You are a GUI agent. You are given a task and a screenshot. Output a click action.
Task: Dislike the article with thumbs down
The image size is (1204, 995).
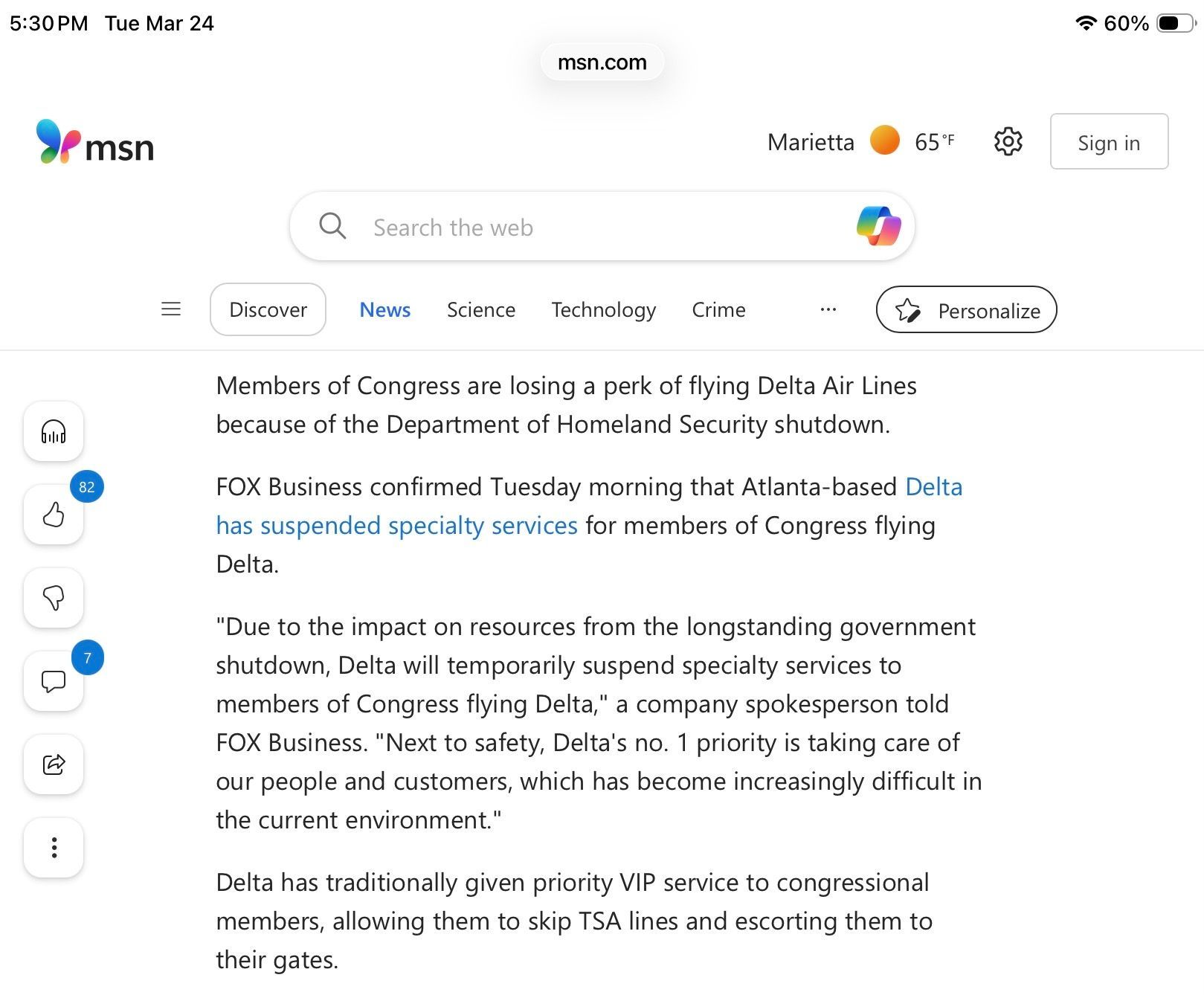[x=54, y=598]
